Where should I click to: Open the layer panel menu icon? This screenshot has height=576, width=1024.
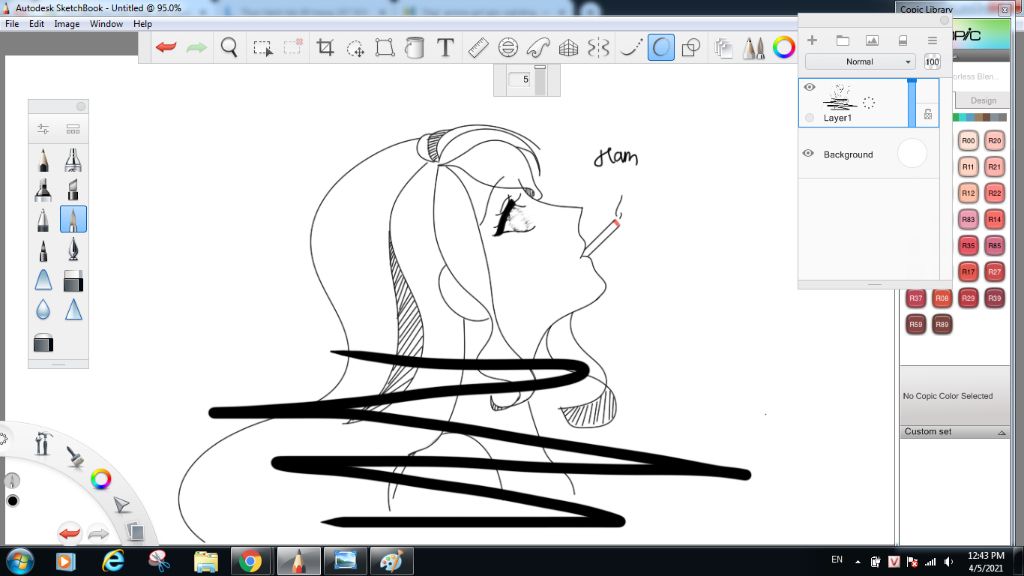[932, 40]
